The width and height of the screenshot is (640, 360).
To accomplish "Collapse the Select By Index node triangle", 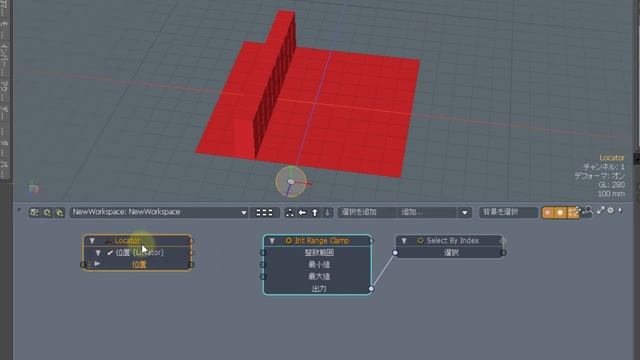I will (404, 241).
